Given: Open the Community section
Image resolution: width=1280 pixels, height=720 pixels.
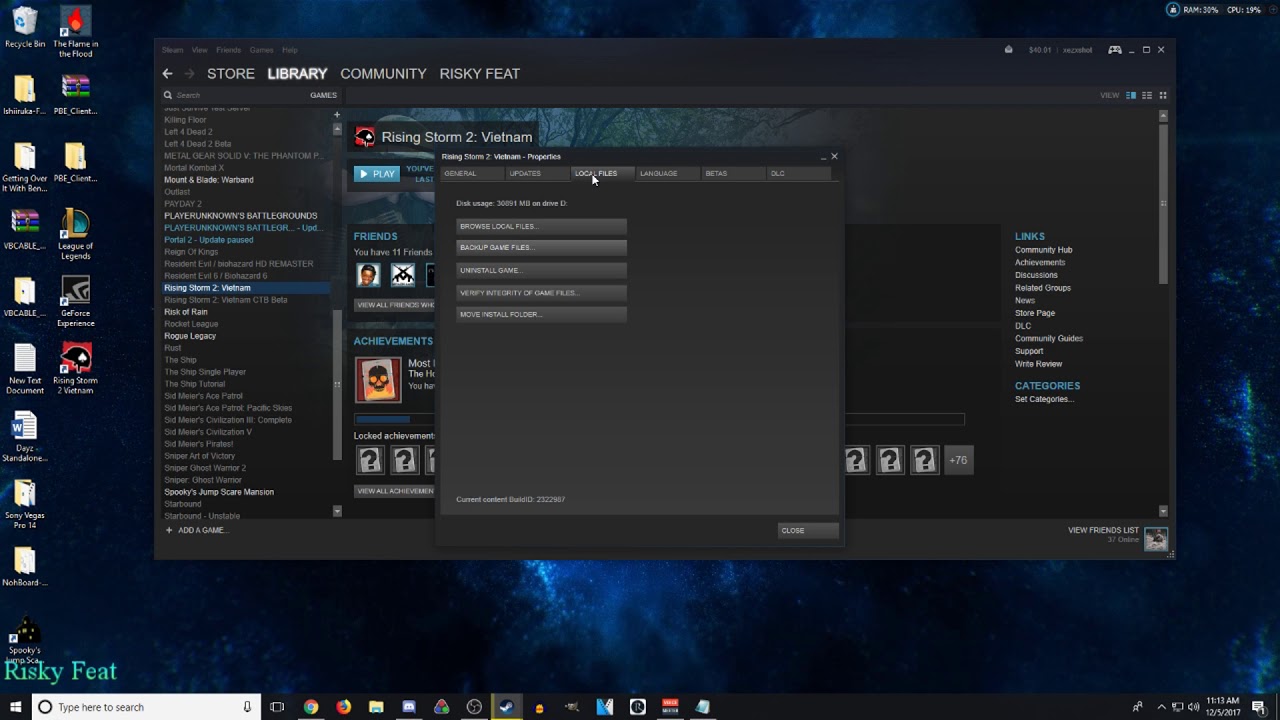Looking at the screenshot, I should pos(383,74).
